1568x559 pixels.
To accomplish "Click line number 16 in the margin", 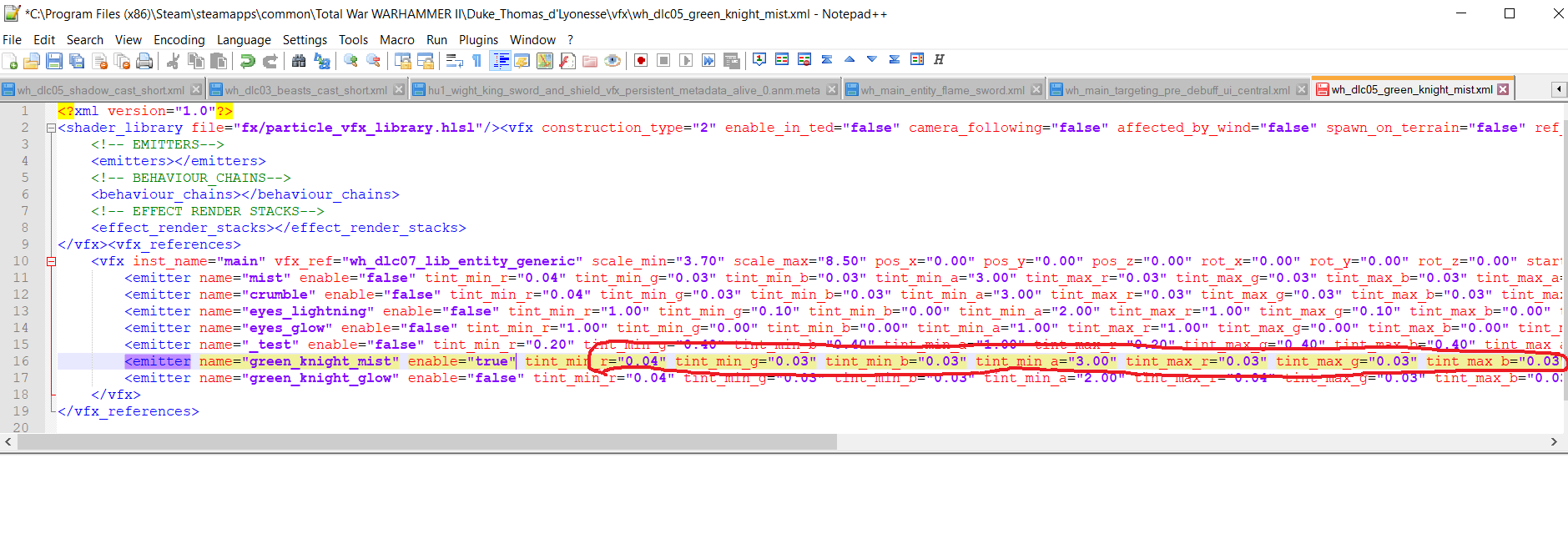I will coord(20,361).
